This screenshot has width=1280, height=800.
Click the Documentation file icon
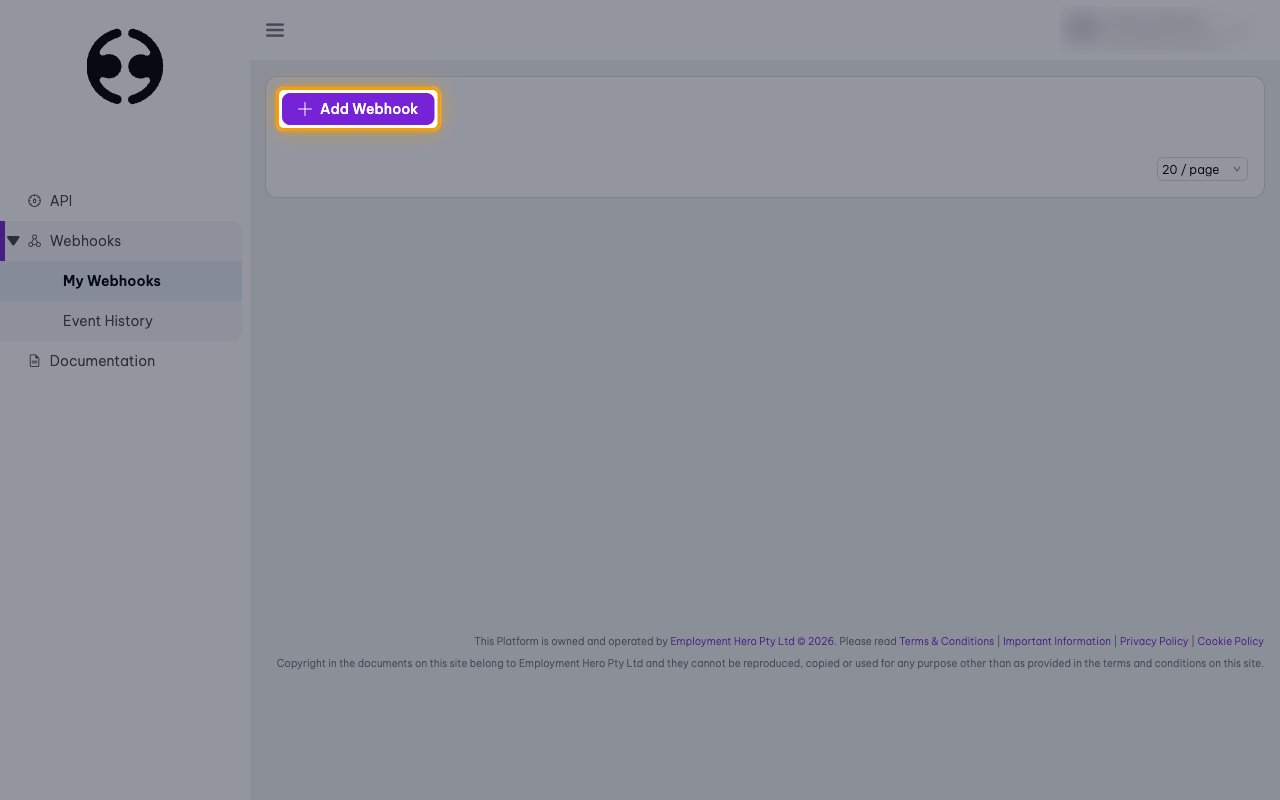click(35, 361)
